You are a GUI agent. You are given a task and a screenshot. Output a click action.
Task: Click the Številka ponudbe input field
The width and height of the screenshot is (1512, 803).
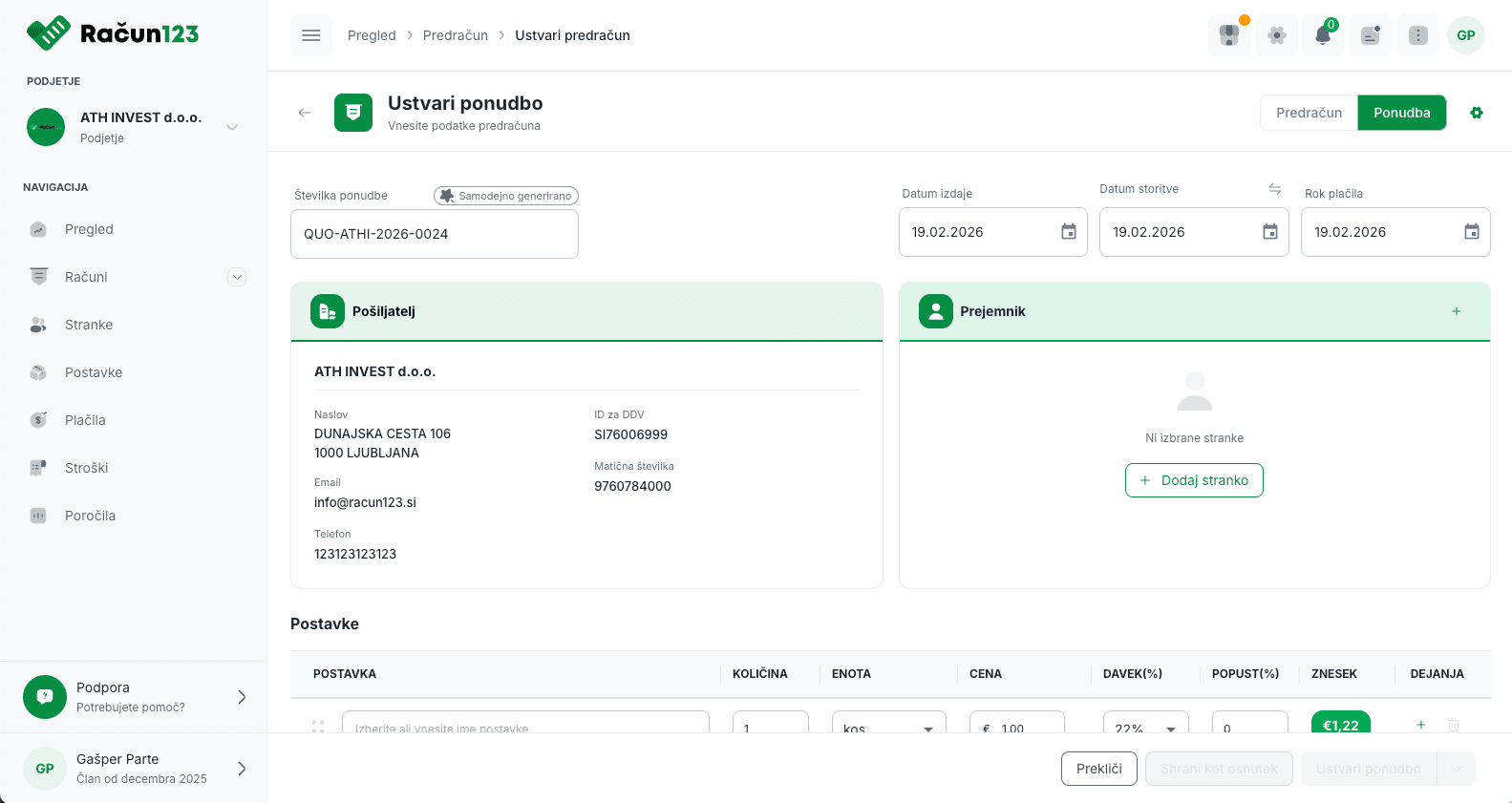click(434, 234)
